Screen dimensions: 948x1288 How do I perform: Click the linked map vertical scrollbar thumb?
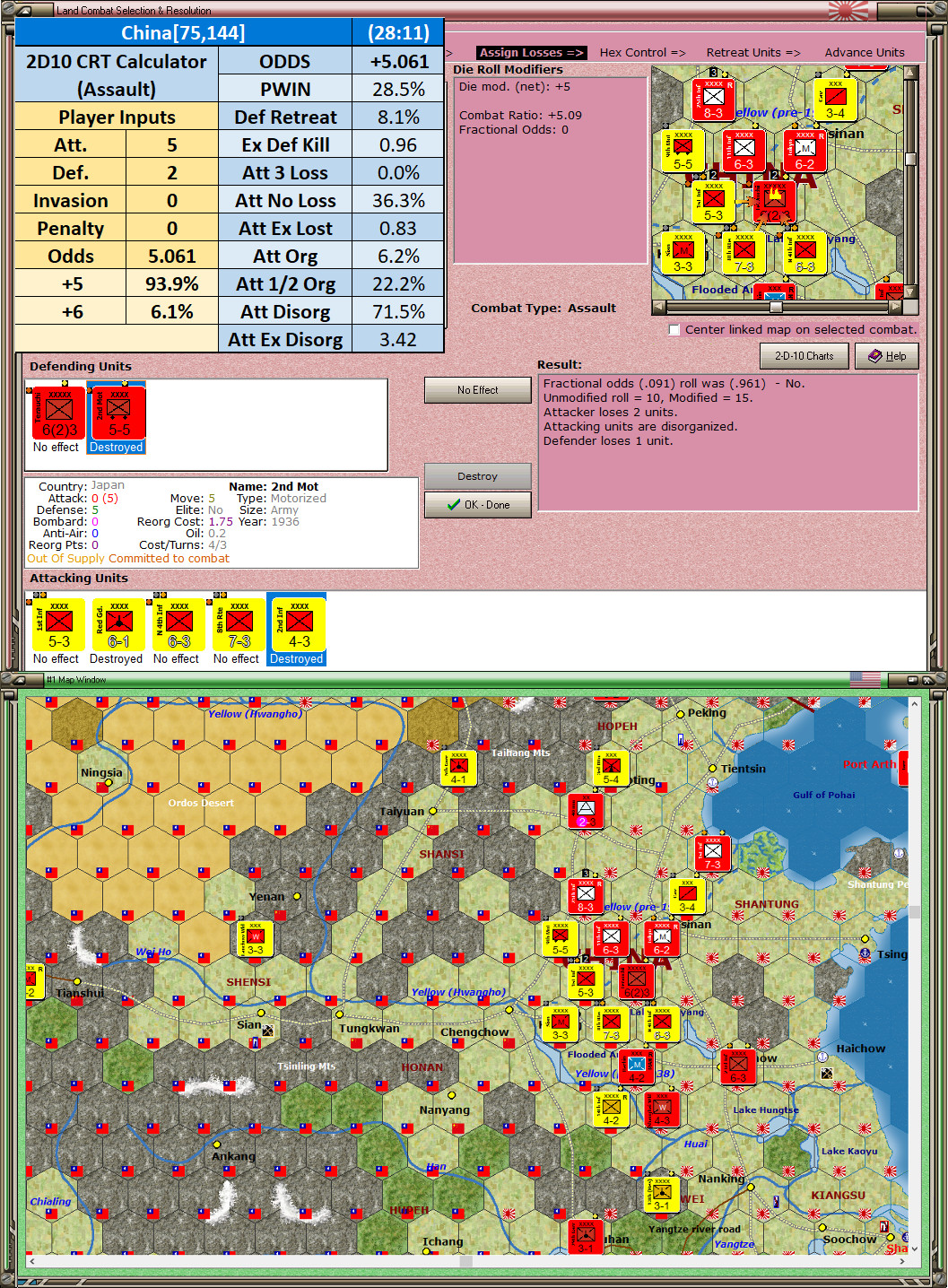[911, 159]
